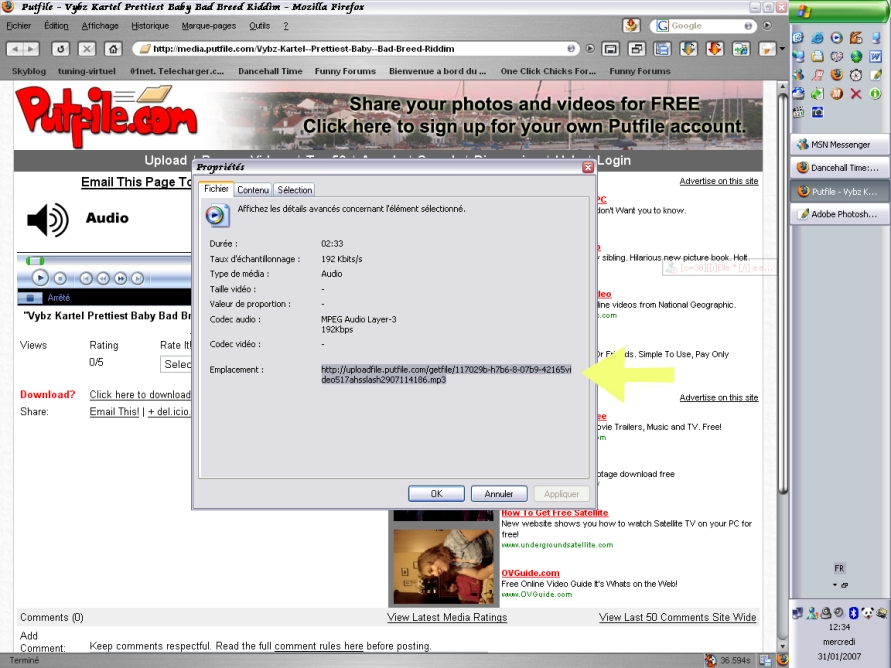
Task: Open the Affichage menu
Action: coord(100,26)
